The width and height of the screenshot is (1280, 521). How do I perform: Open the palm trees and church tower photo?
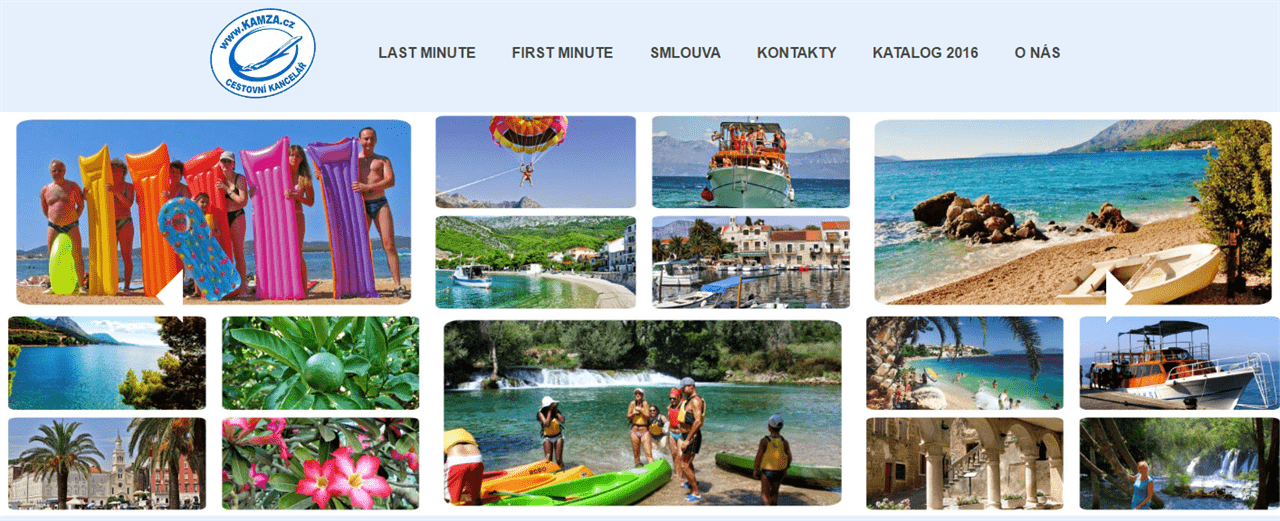pos(107,464)
